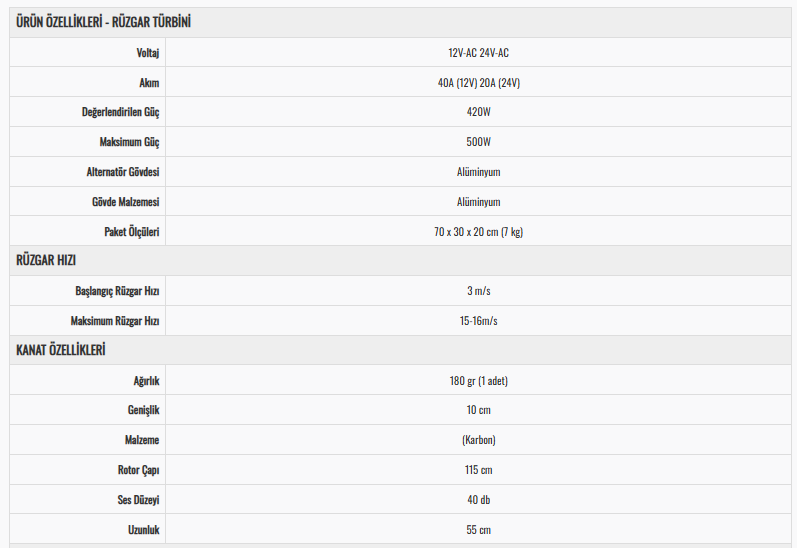This screenshot has height=548, width=797.
Task: Click the 12V-AC 24V-AC voltage value
Action: tap(478, 52)
